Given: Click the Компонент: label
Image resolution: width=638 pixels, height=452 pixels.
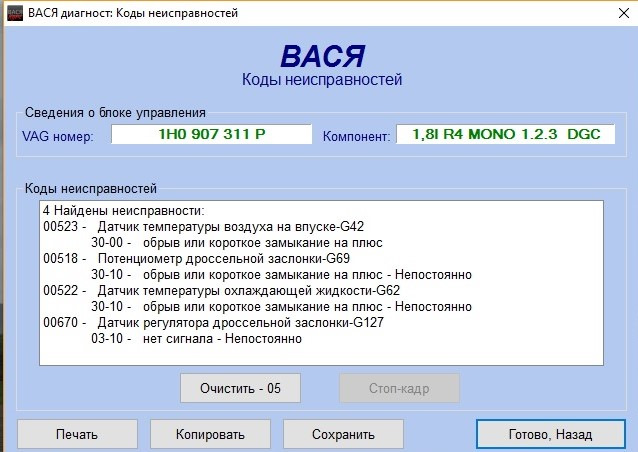Looking at the screenshot, I should [x=356, y=136].
